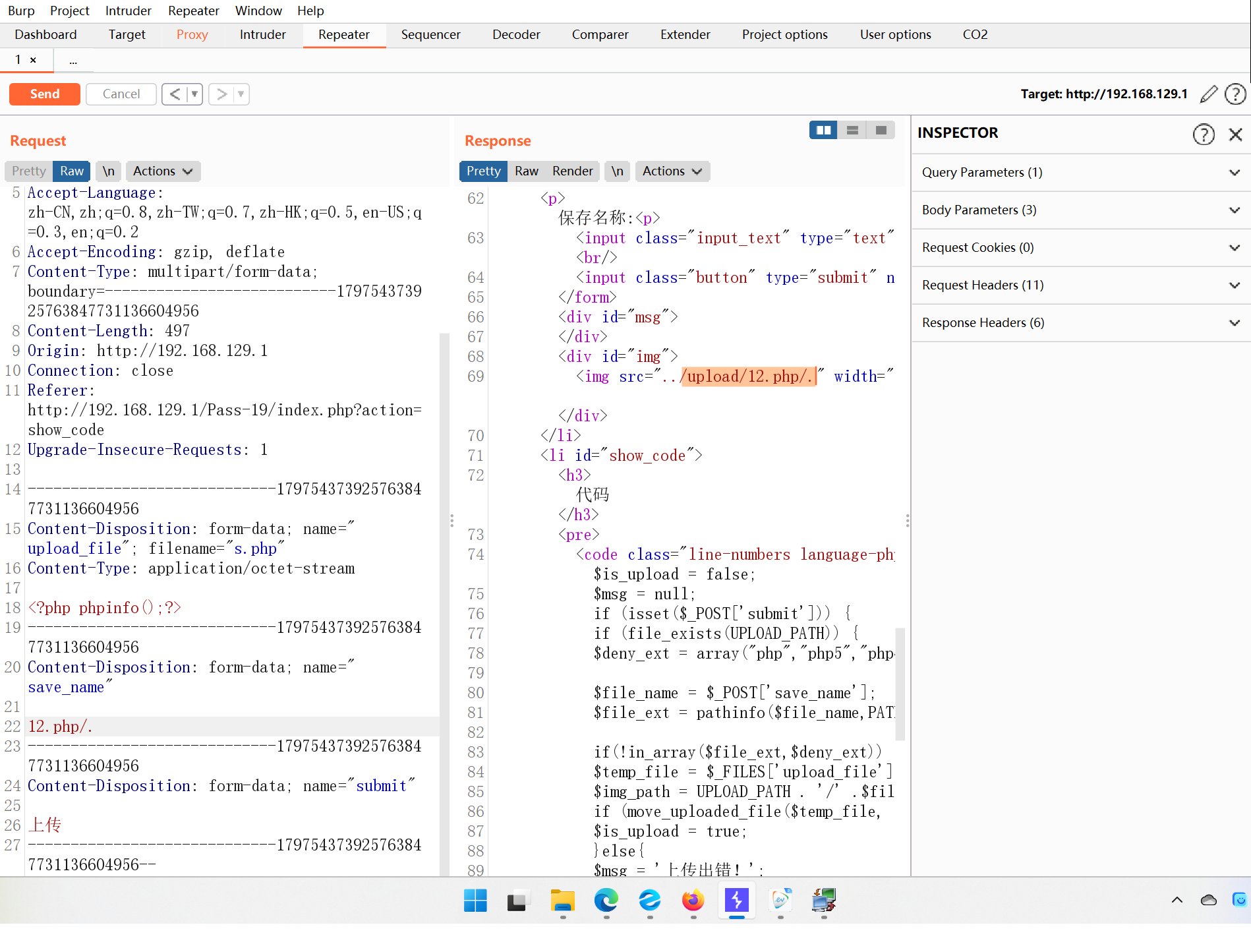Switch to the Decoder tab

point(516,35)
